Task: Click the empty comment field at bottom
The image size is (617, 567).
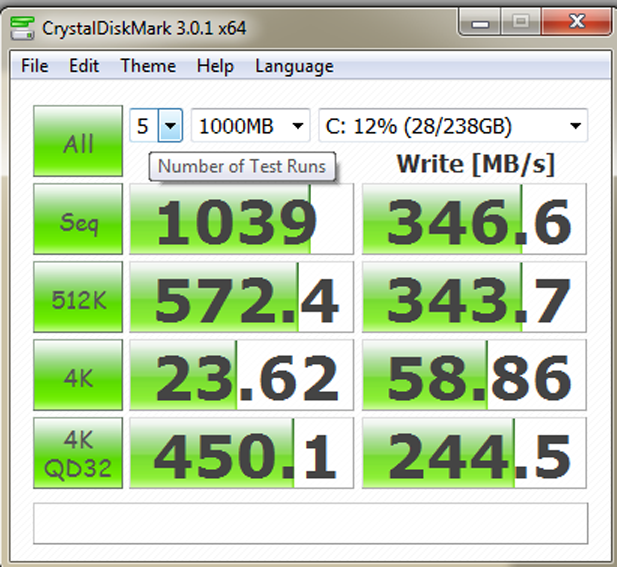Action: click(310, 523)
